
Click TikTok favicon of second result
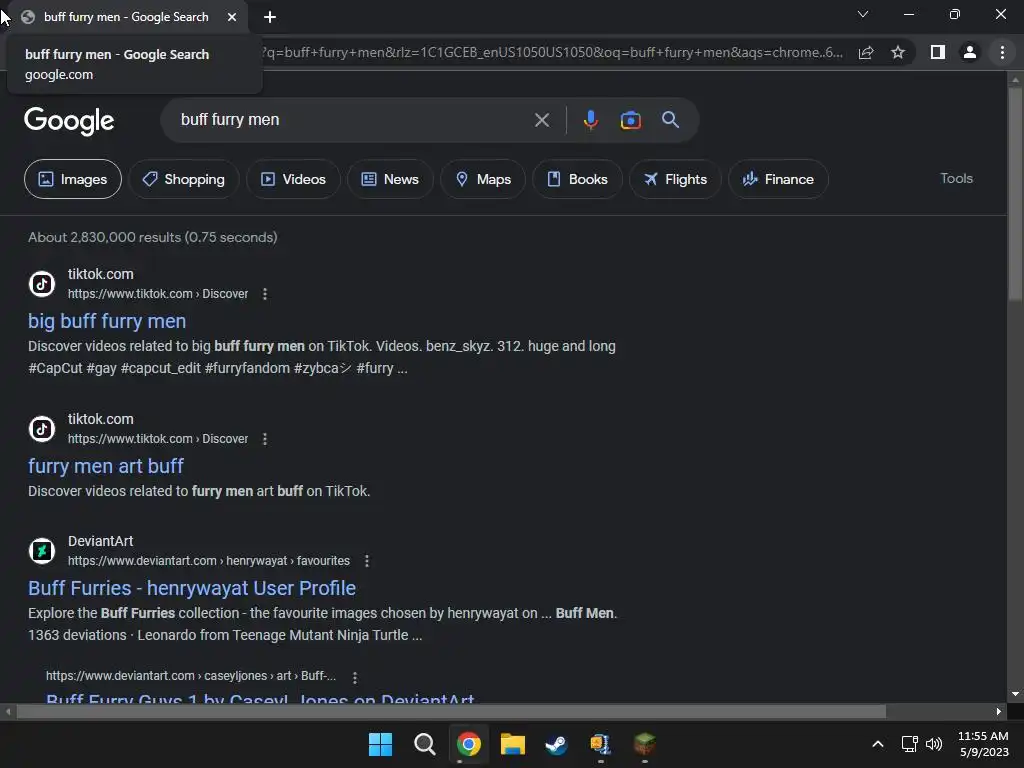point(42,429)
